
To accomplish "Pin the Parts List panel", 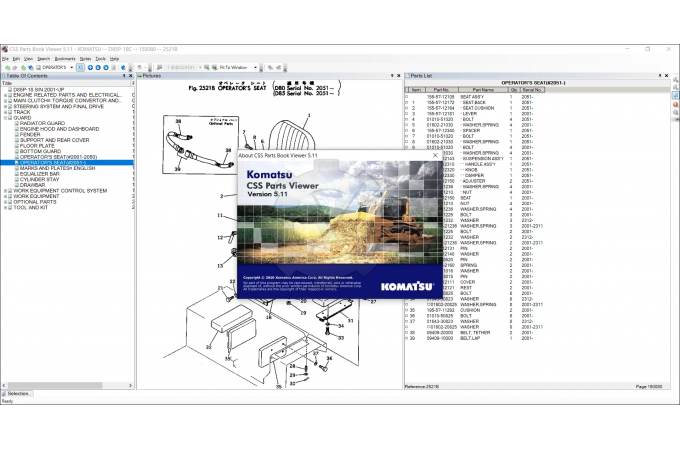I will pyautogui.click(x=660, y=76).
